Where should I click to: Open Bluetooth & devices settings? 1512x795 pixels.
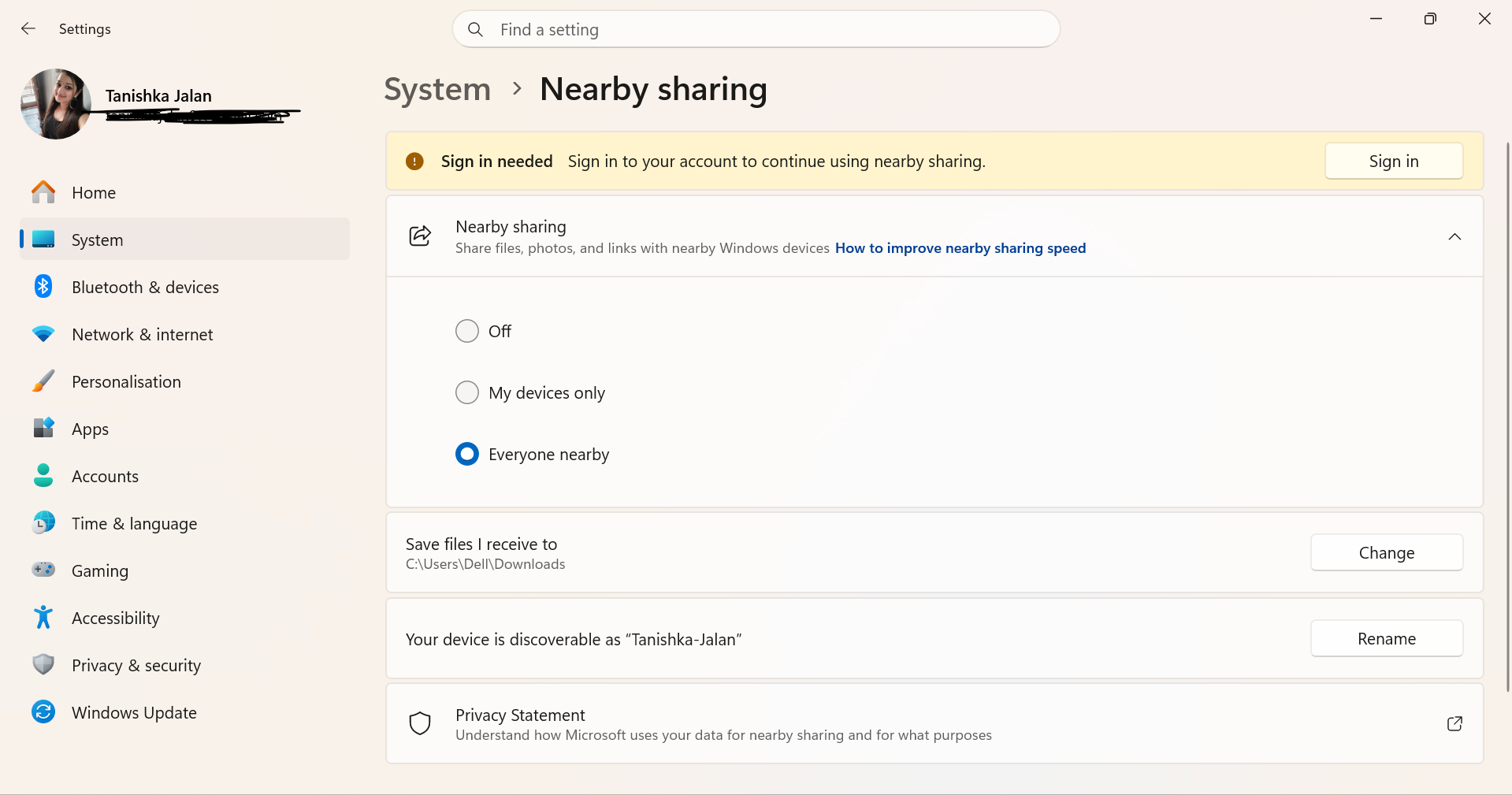184,287
